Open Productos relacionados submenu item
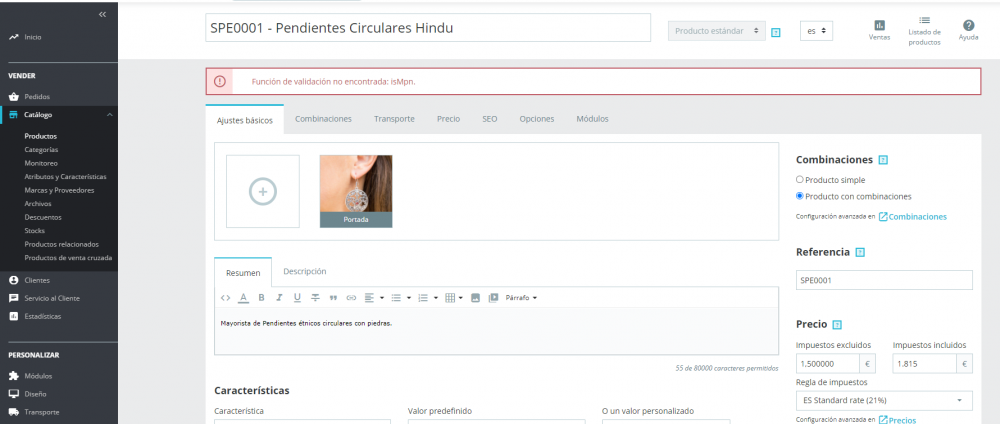1000x424 pixels. tap(61, 244)
